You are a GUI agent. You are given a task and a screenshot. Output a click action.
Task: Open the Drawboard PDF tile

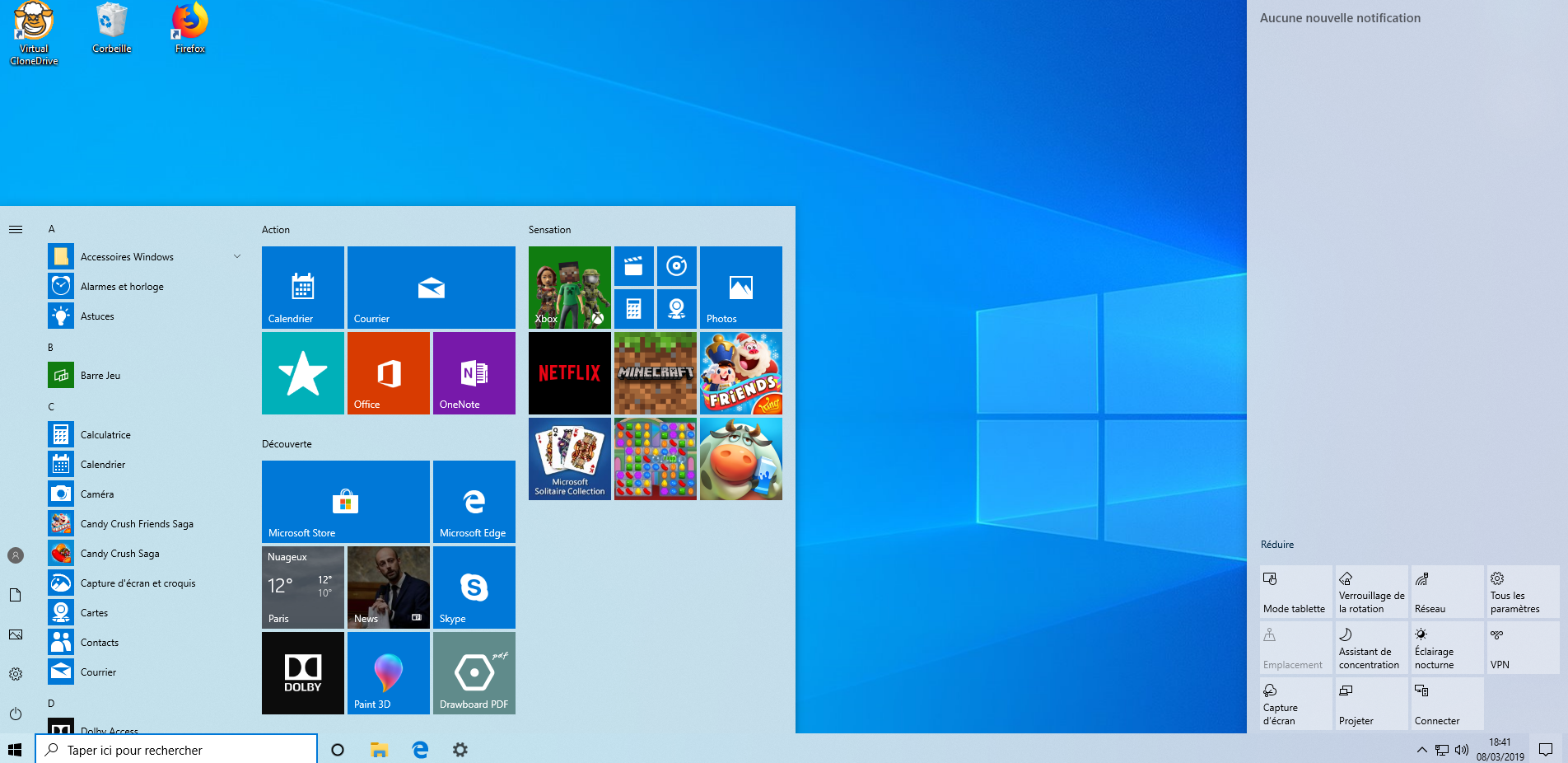(474, 673)
